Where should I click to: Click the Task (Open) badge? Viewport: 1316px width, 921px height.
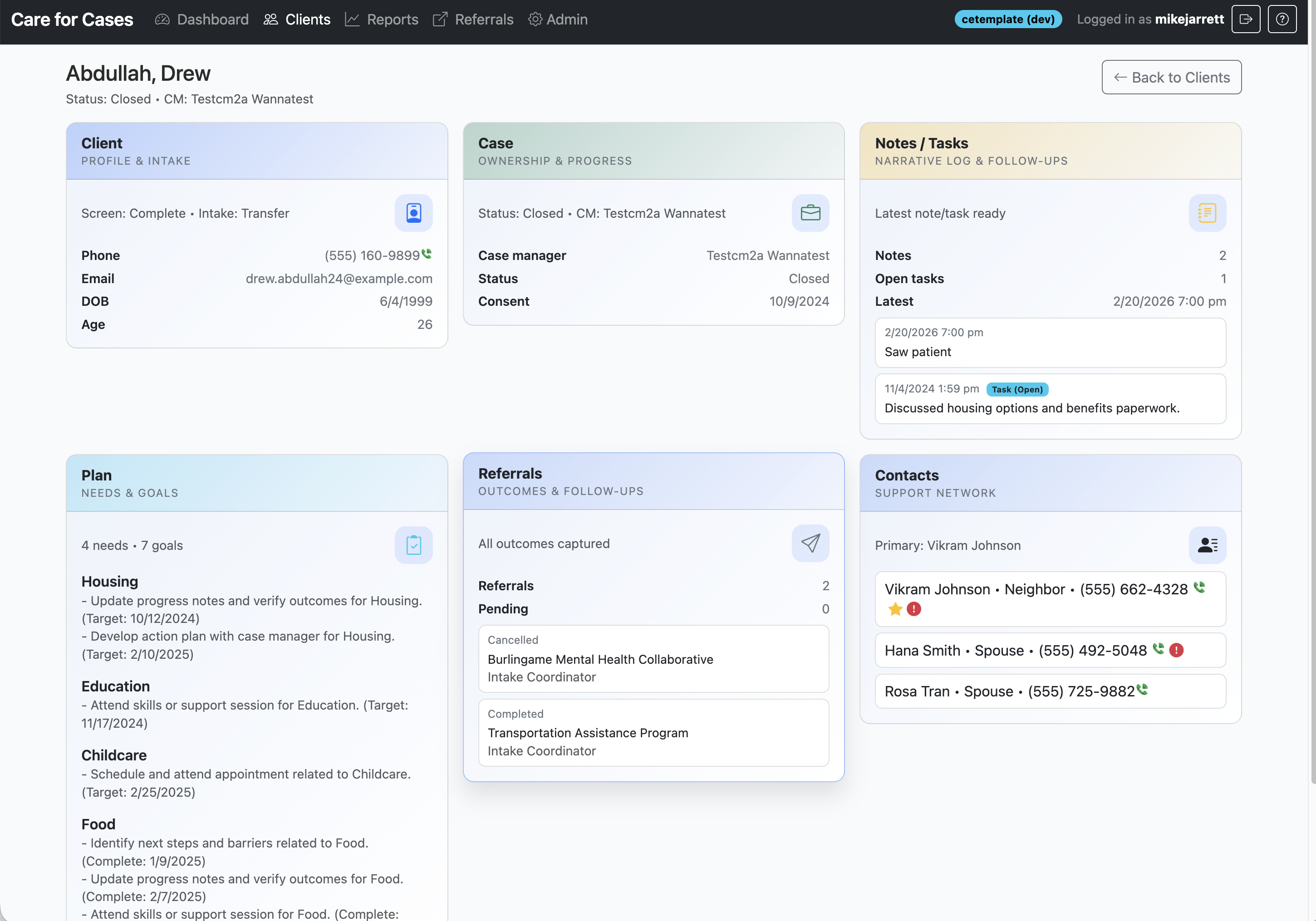click(1017, 390)
